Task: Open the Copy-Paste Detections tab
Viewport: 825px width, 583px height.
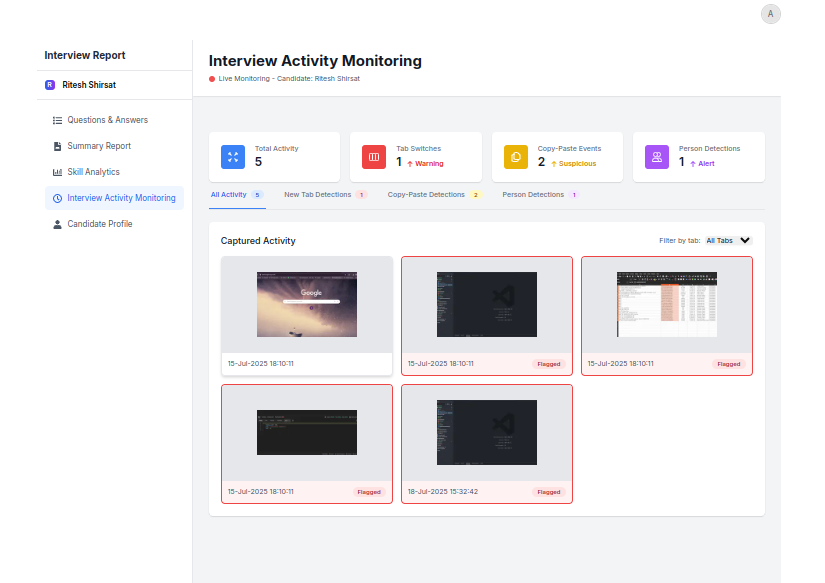Action: (x=426, y=195)
